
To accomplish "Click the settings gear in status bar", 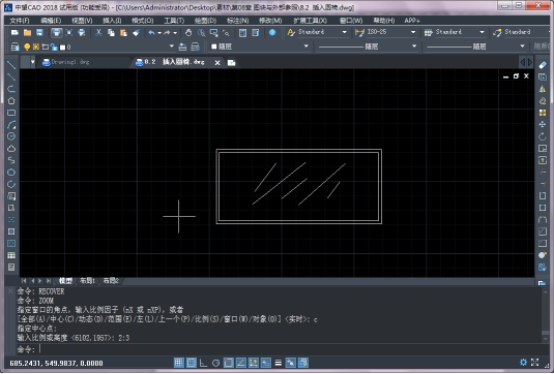I will pyautogui.click(x=523, y=362).
